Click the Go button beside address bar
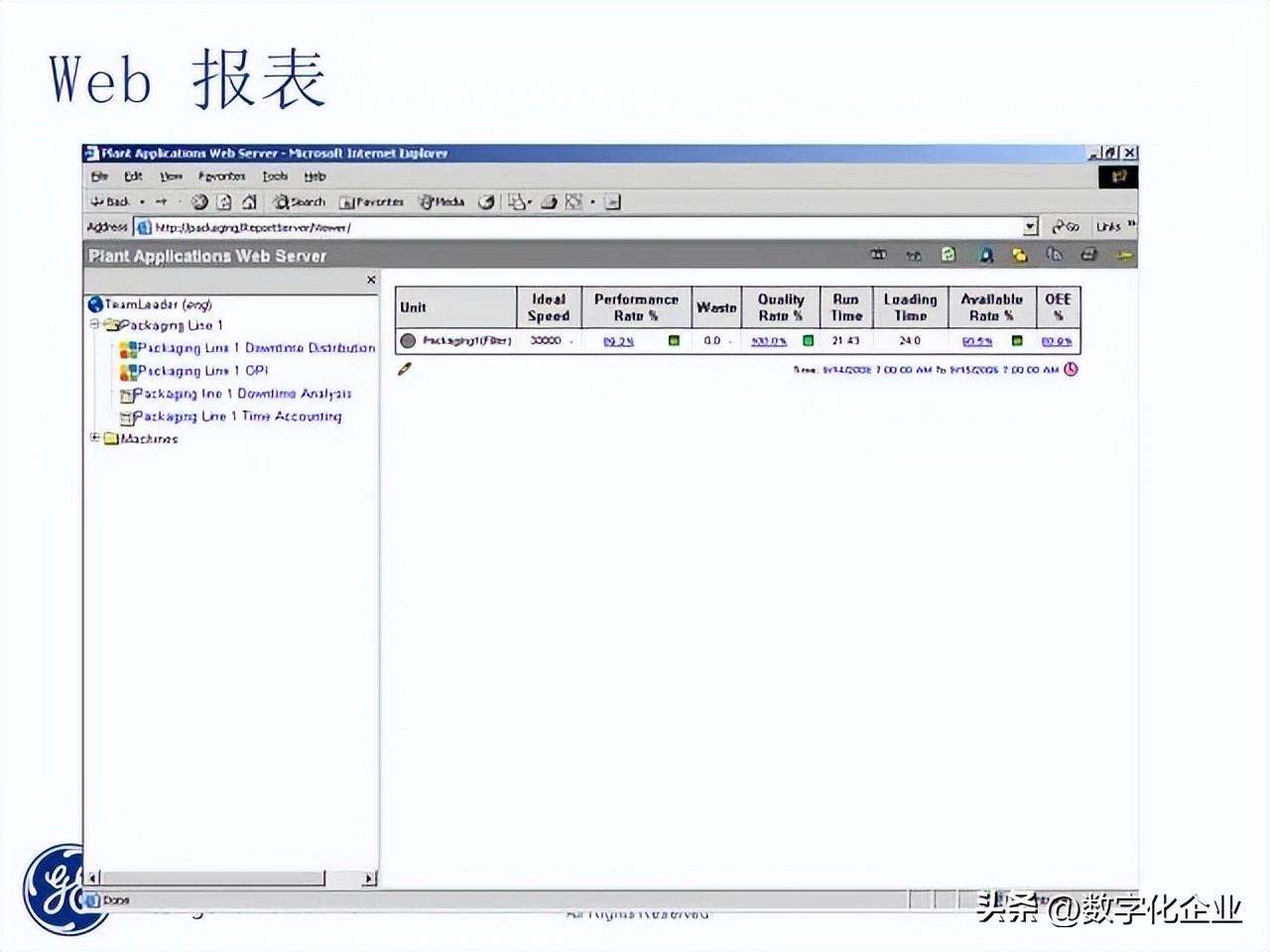This screenshot has width=1270, height=952. [1066, 227]
